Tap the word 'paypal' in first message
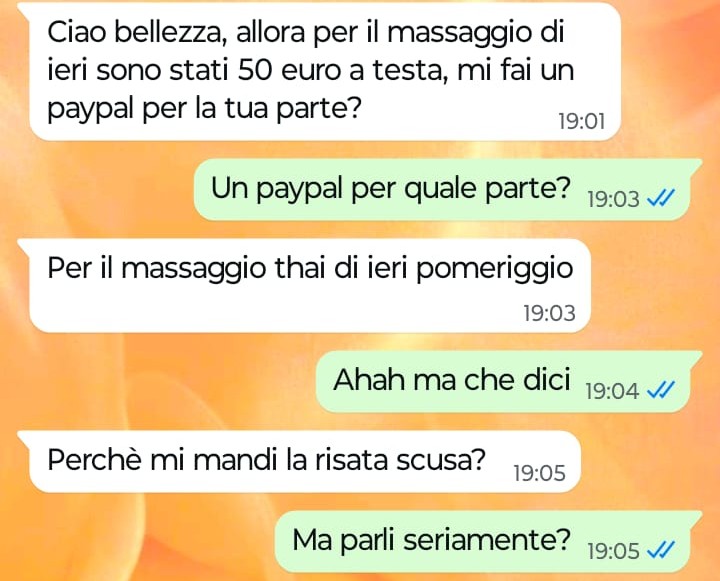This screenshot has width=720, height=581. pos(90,110)
